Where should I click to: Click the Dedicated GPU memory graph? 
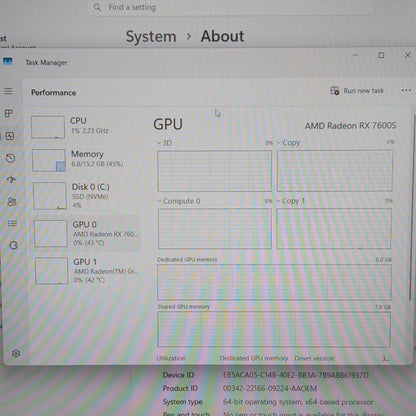tap(274, 282)
